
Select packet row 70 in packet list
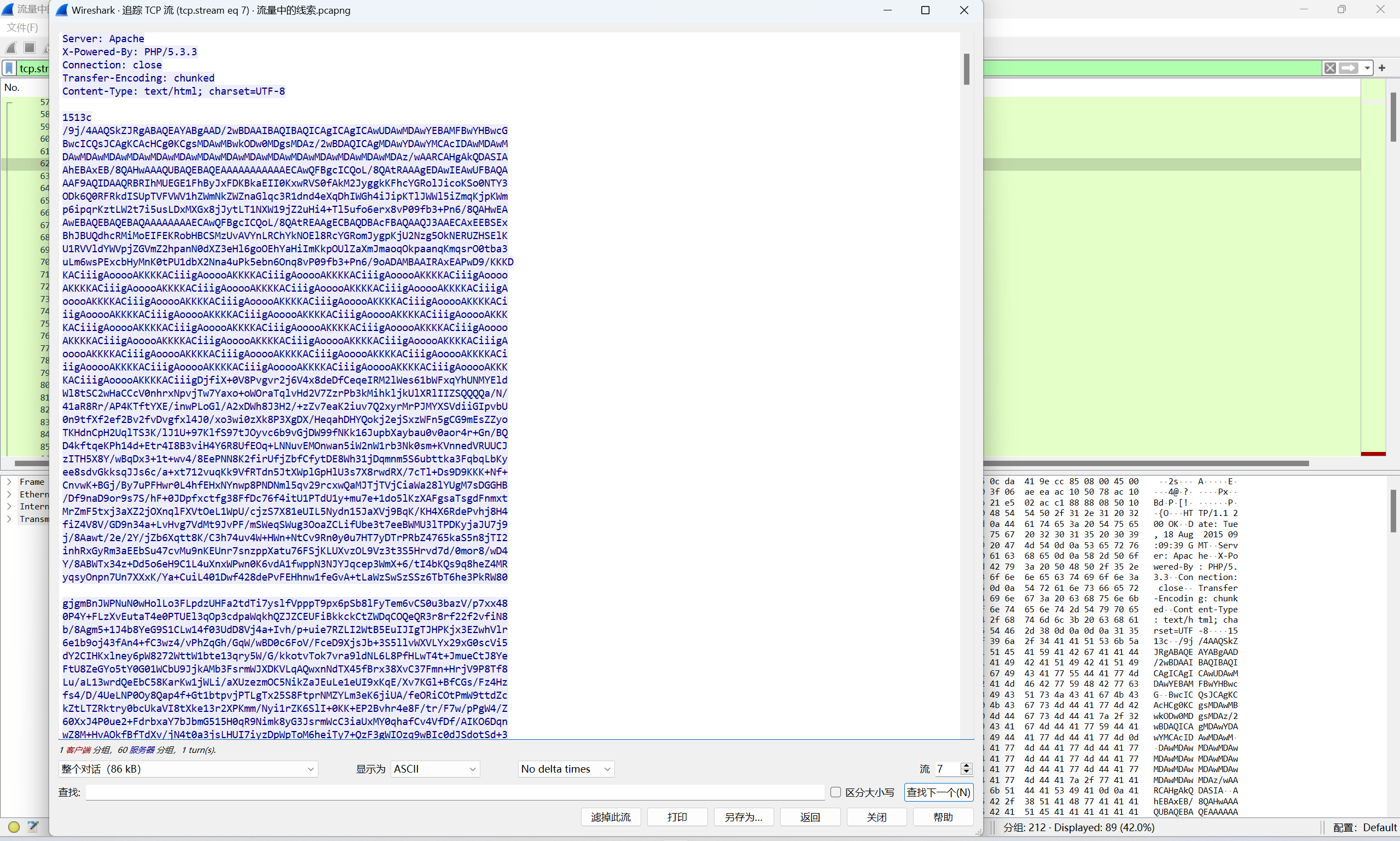tap(26, 262)
